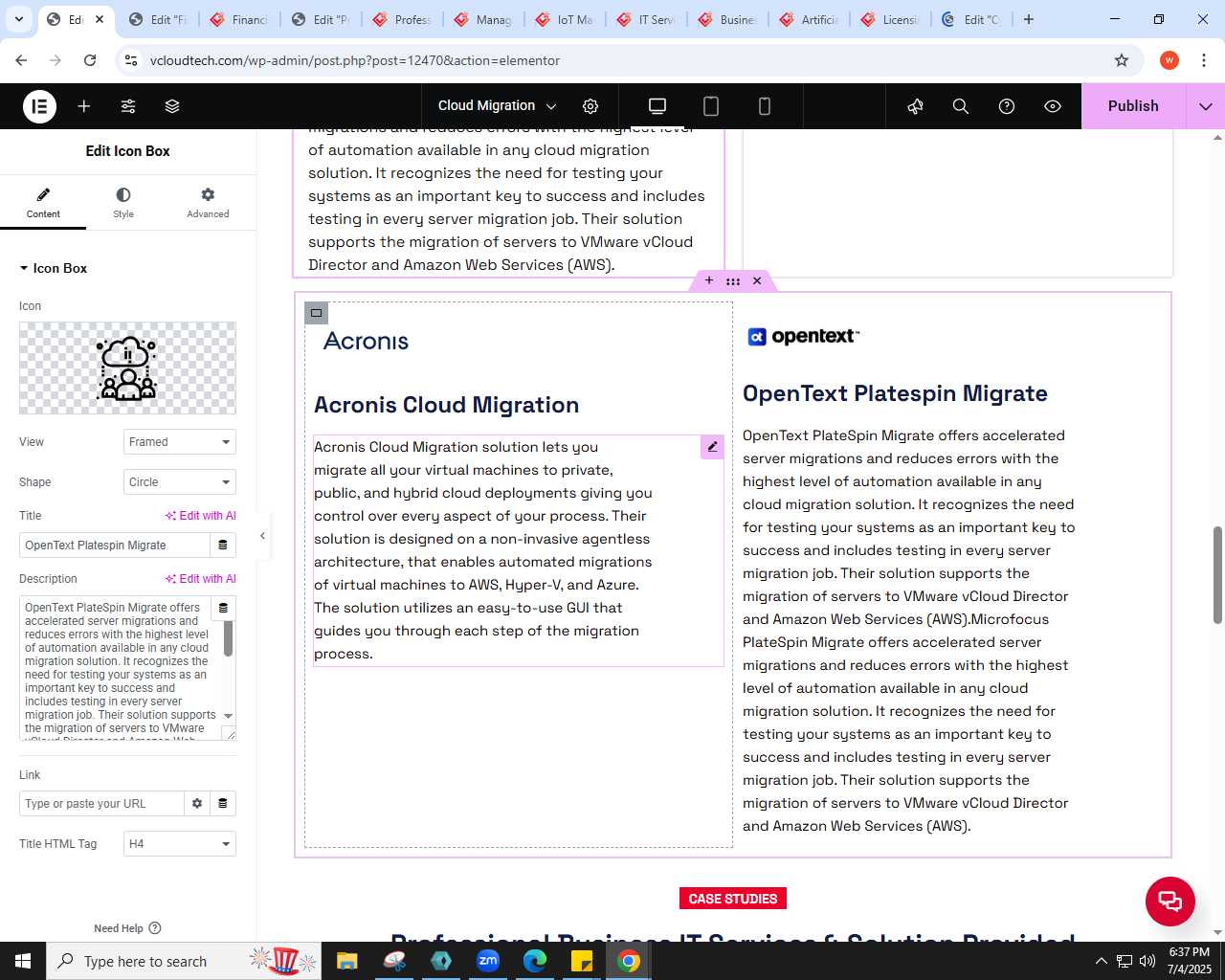1225x980 pixels.
Task: Open Zoom from the taskbar
Action: (x=488, y=961)
